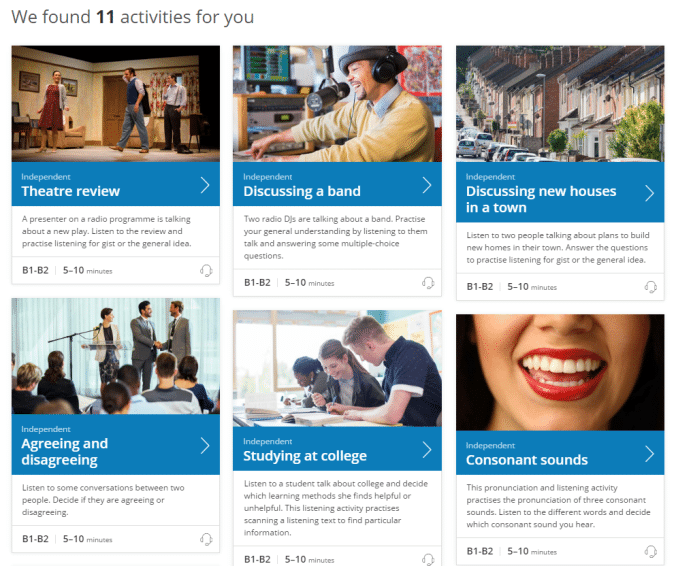This screenshot has height=566, width=676.
Task: Click the theatre stage photo thumbnail
Action: [116, 104]
